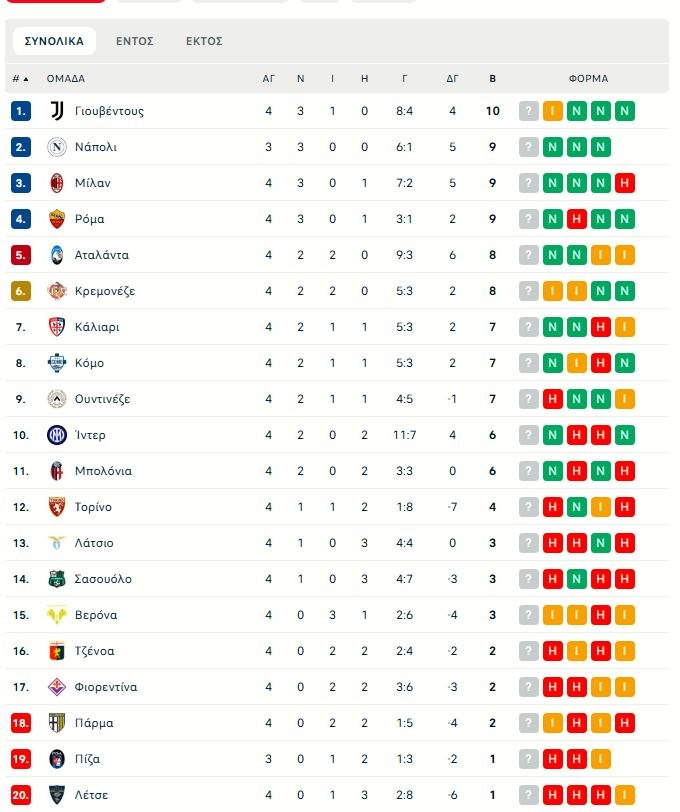This screenshot has height=812, width=680.
Task: Click the Roma club crest icon
Action: tap(57, 219)
